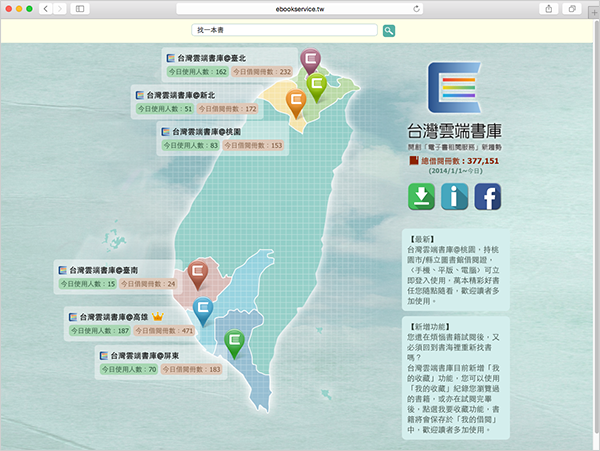Click Taipei's 今日借閱冊數：232 badge
This screenshot has height=451, width=600.
tap(262, 72)
